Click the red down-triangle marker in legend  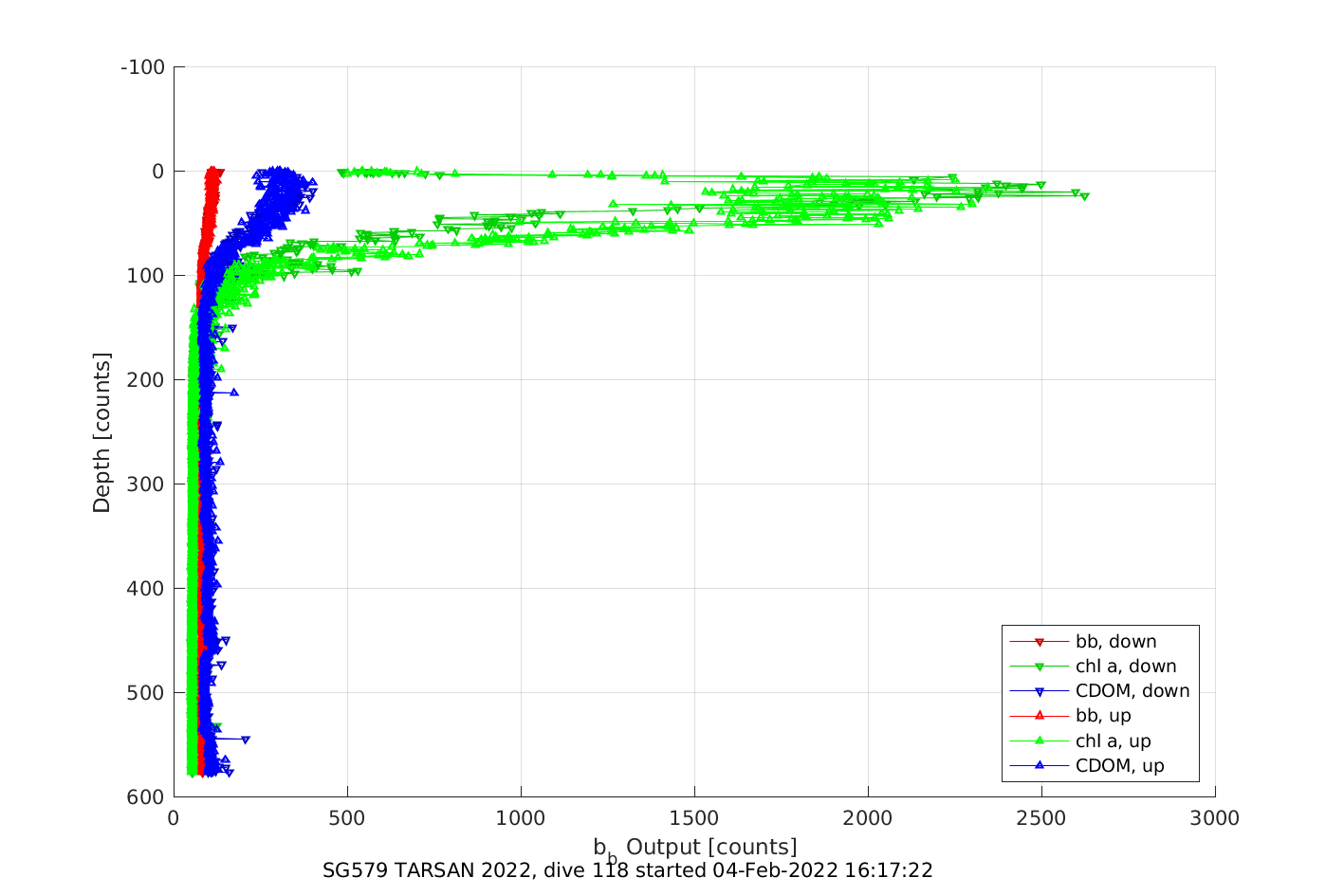click(x=1039, y=643)
